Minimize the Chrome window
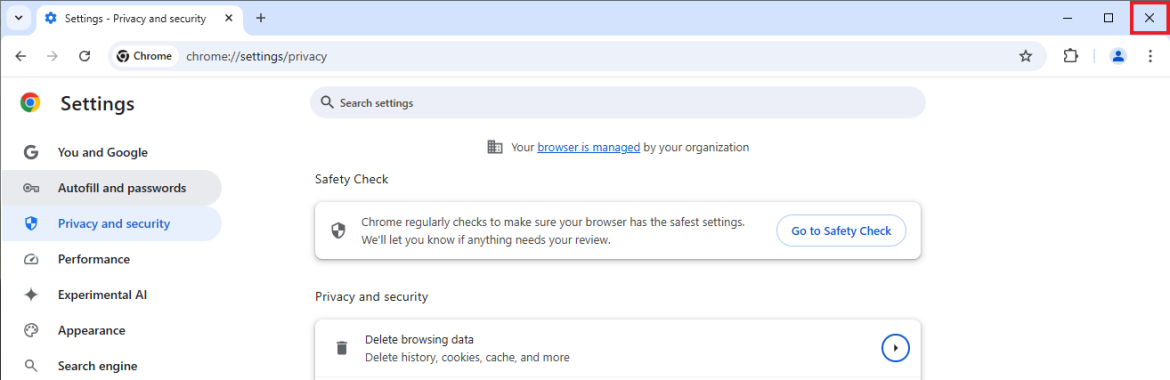 (x=1068, y=18)
